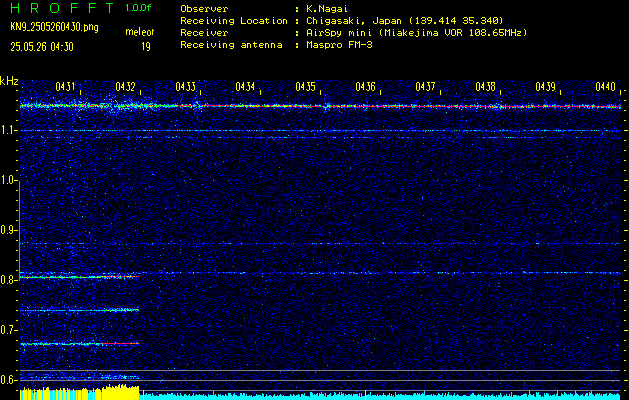Click the 0.7 frequency axis label

tap(8, 330)
